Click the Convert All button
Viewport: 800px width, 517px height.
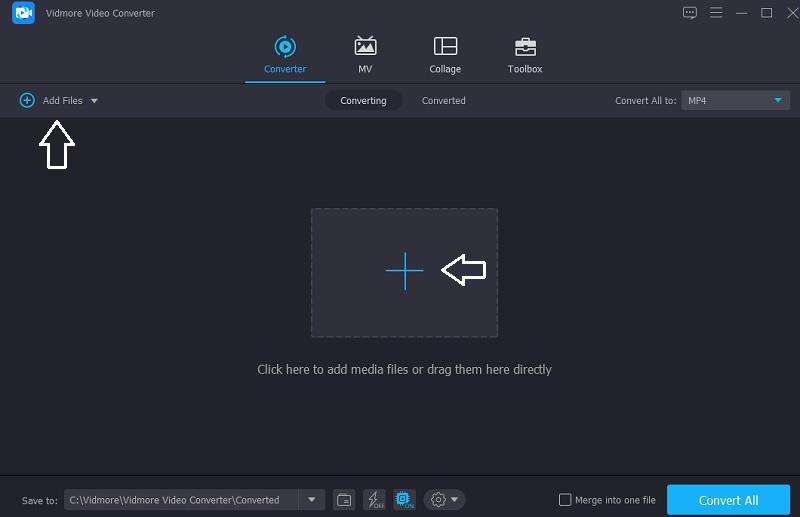pos(728,500)
